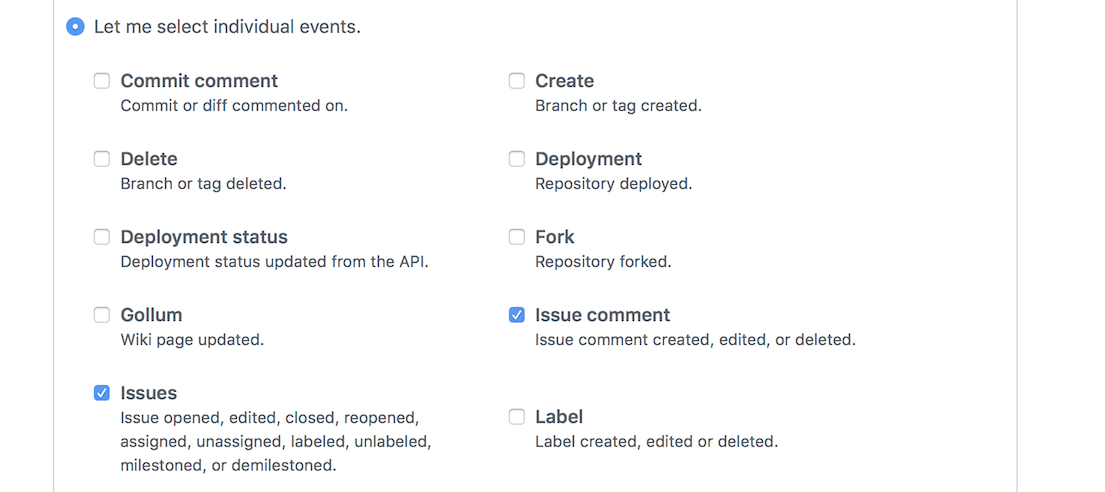The width and height of the screenshot is (1105, 492).
Task: Tick the Deployment status checkbox
Action: pyautogui.click(x=102, y=237)
